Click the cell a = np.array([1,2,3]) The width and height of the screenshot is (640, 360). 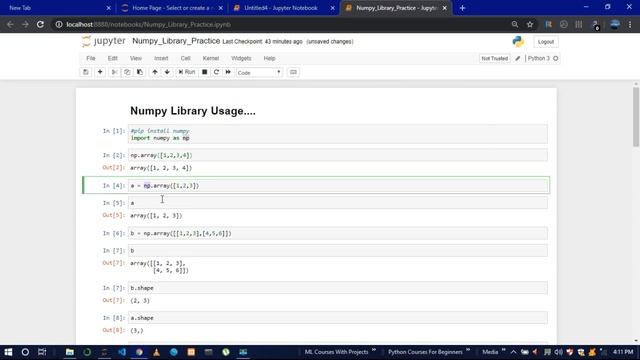(338, 185)
